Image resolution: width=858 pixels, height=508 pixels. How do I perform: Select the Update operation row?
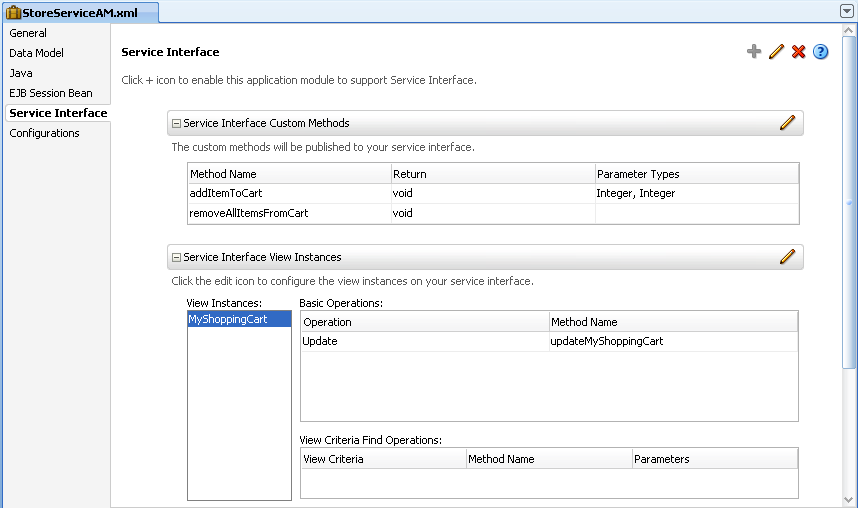[x=320, y=341]
